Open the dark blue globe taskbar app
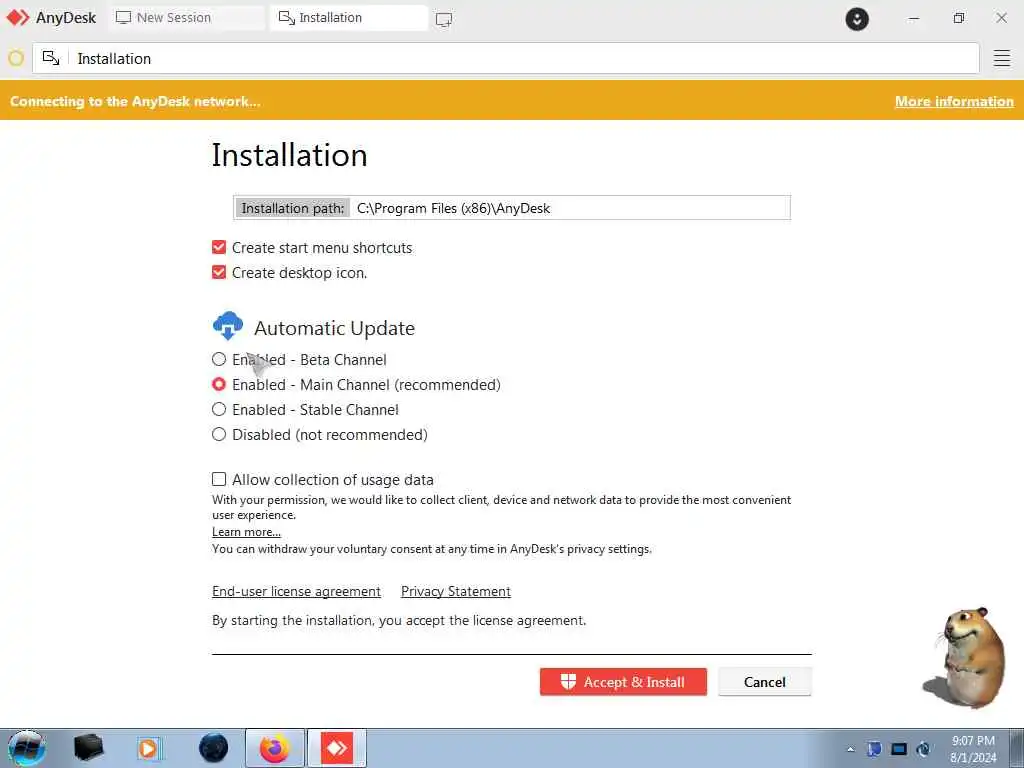1024x768 pixels. pyautogui.click(x=214, y=748)
